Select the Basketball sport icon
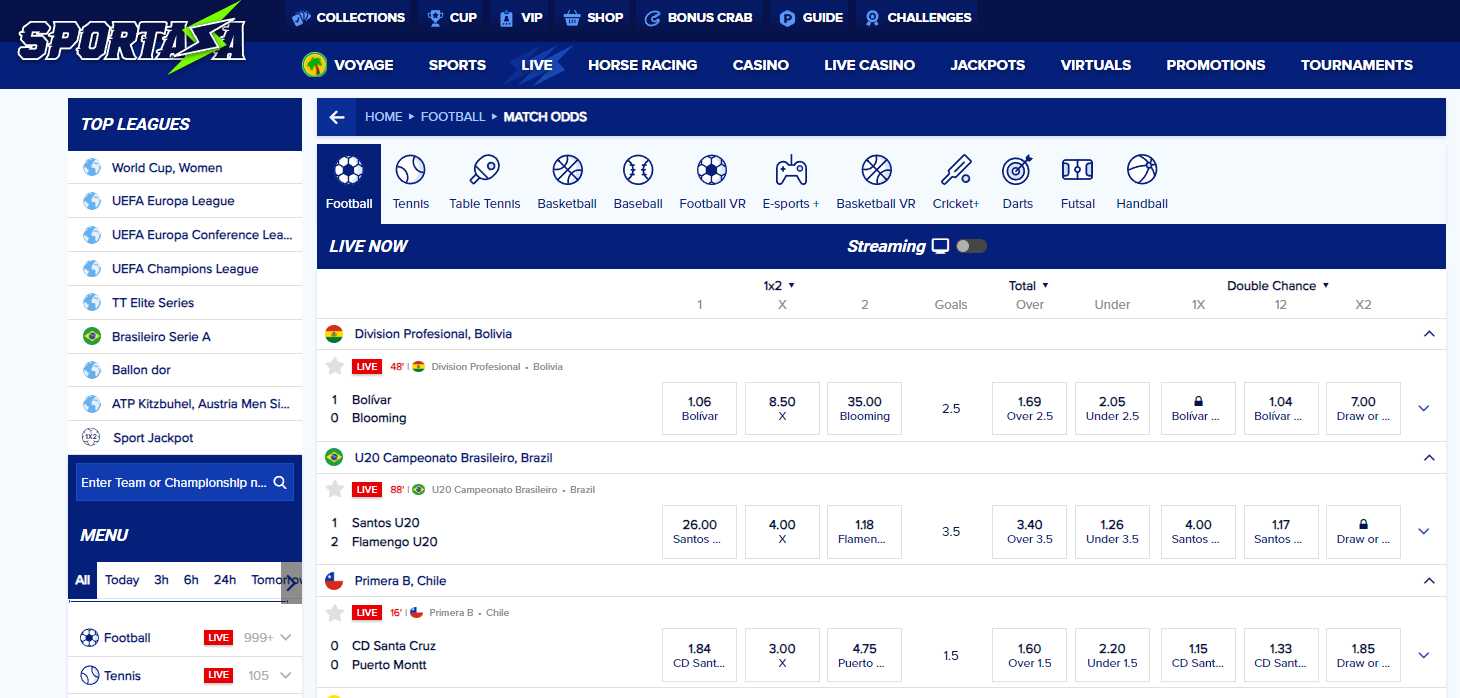The height and width of the screenshot is (698, 1460). [x=566, y=180]
